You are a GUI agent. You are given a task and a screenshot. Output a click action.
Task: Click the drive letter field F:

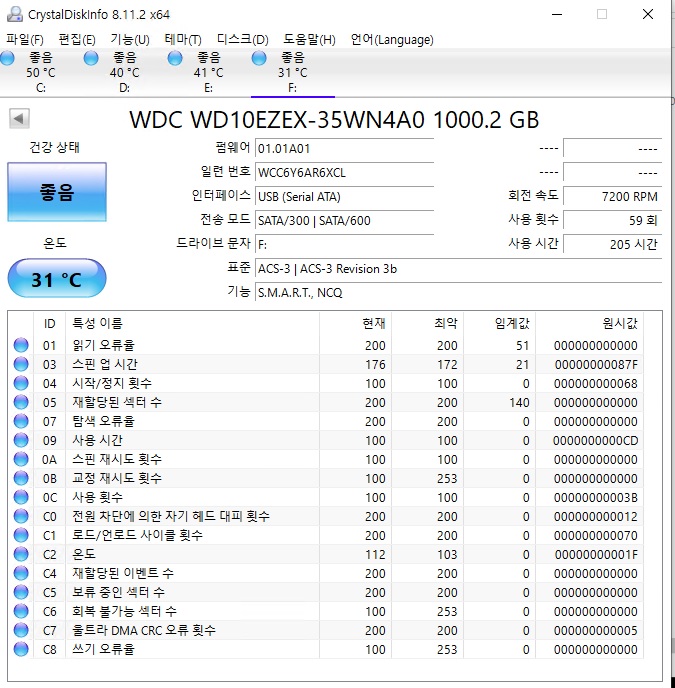pyautogui.click(x=345, y=244)
